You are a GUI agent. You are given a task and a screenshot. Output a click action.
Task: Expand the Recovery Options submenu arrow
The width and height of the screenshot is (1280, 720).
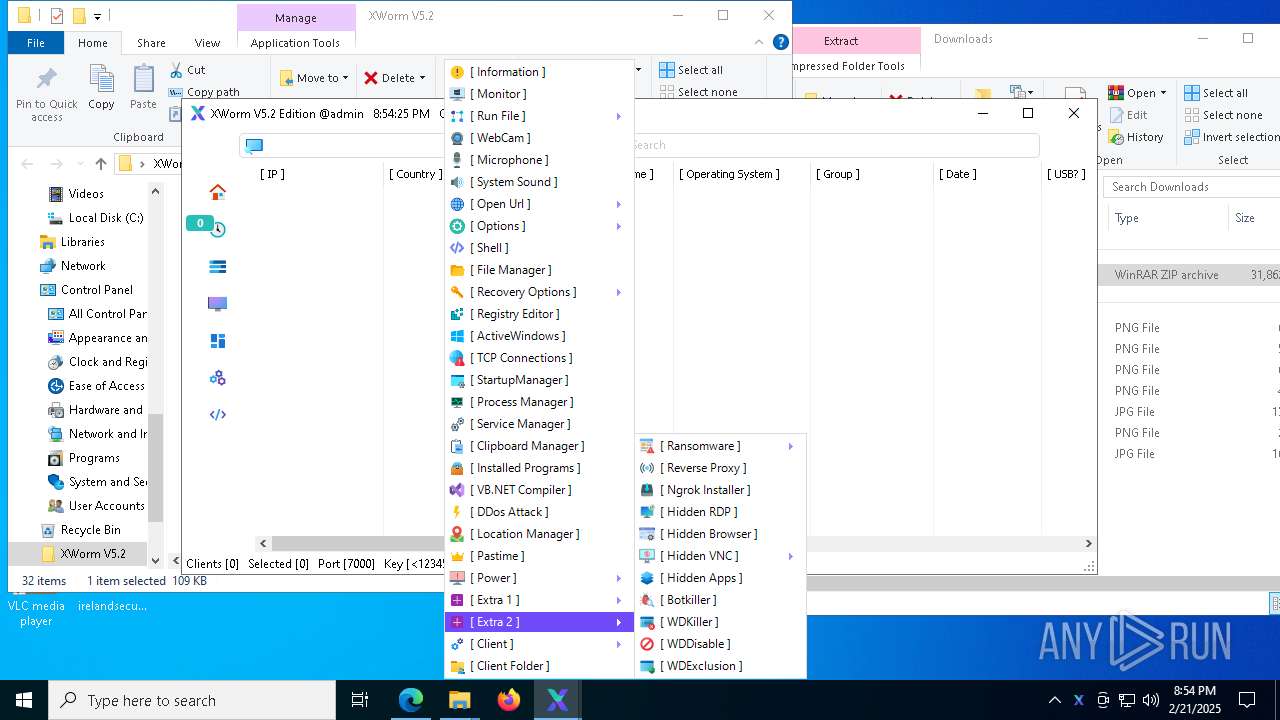tap(619, 292)
